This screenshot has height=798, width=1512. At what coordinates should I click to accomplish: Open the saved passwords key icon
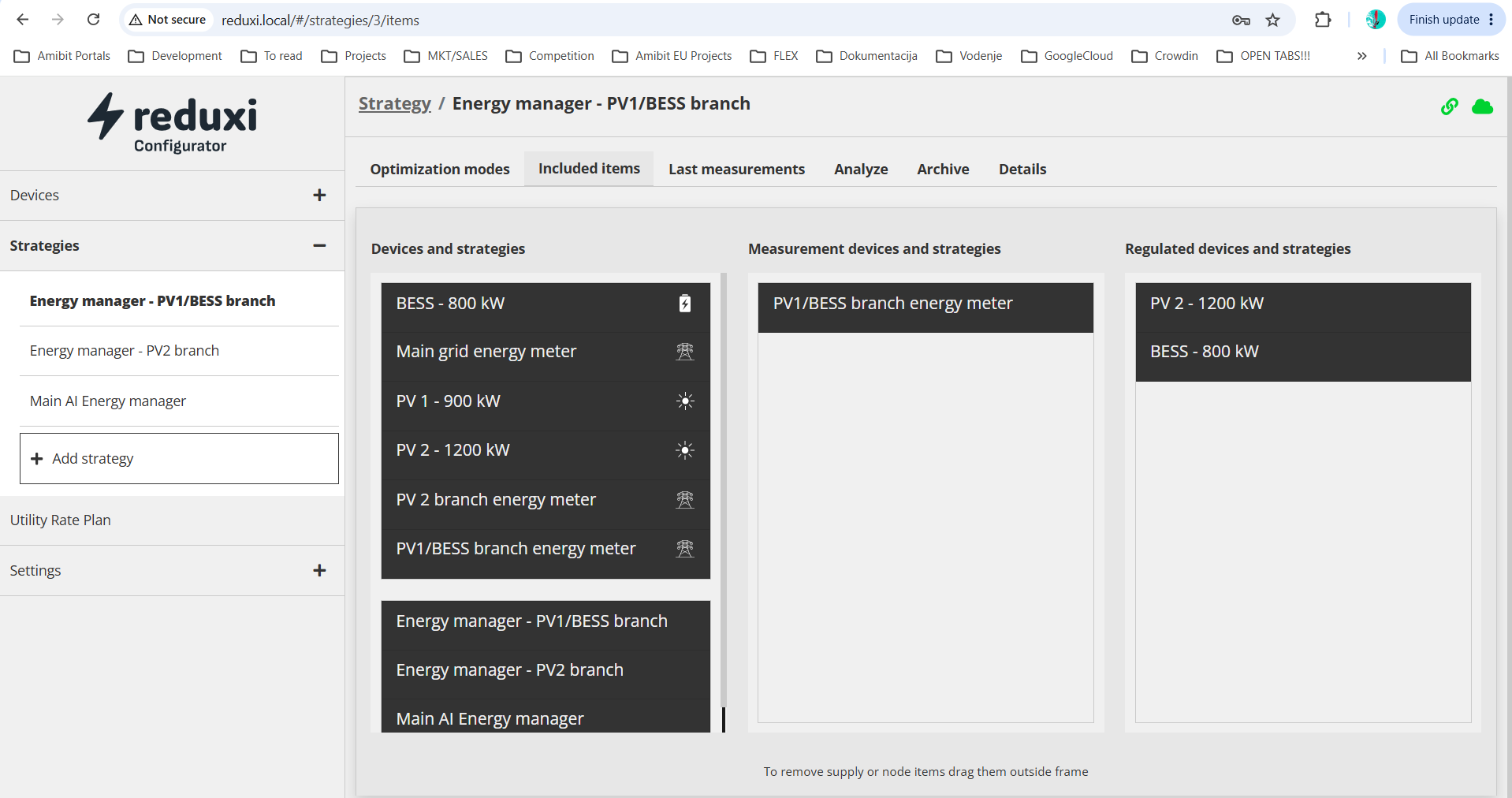coord(1241,20)
